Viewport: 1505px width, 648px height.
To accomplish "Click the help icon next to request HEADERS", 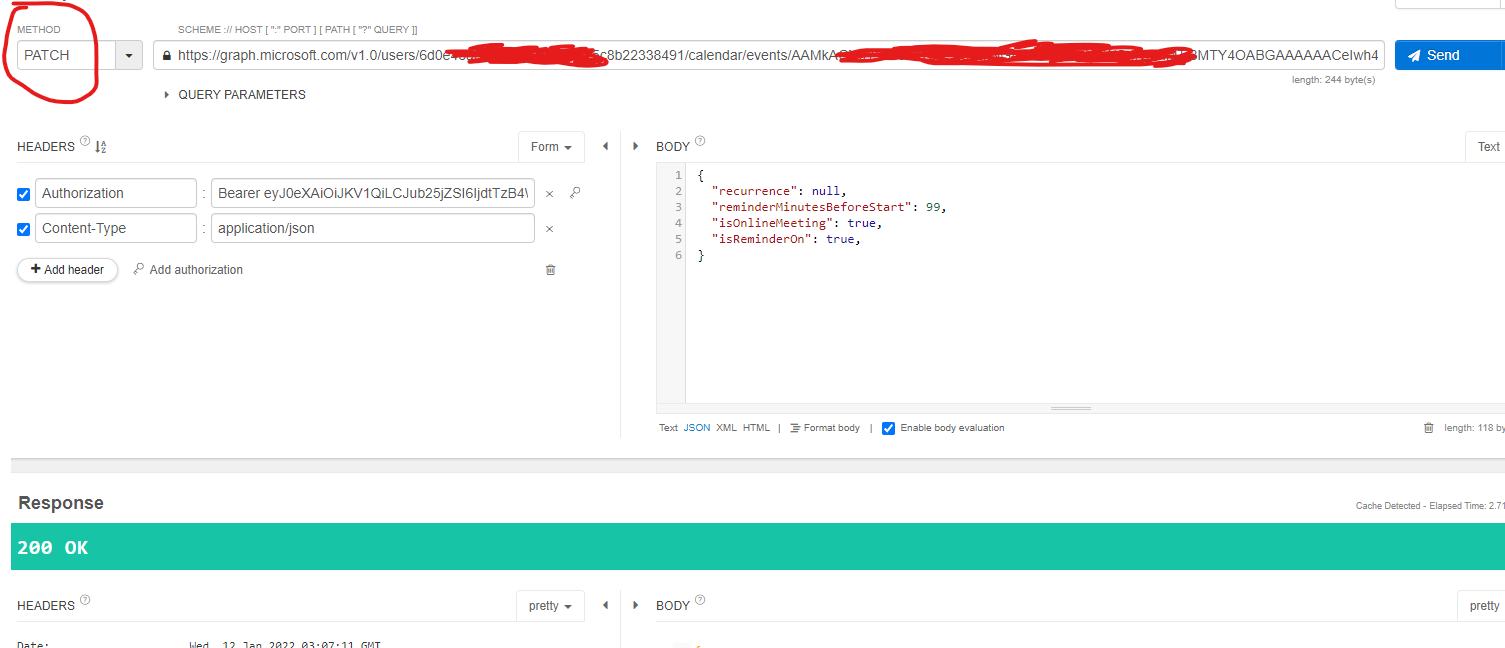I will coord(85,141).
